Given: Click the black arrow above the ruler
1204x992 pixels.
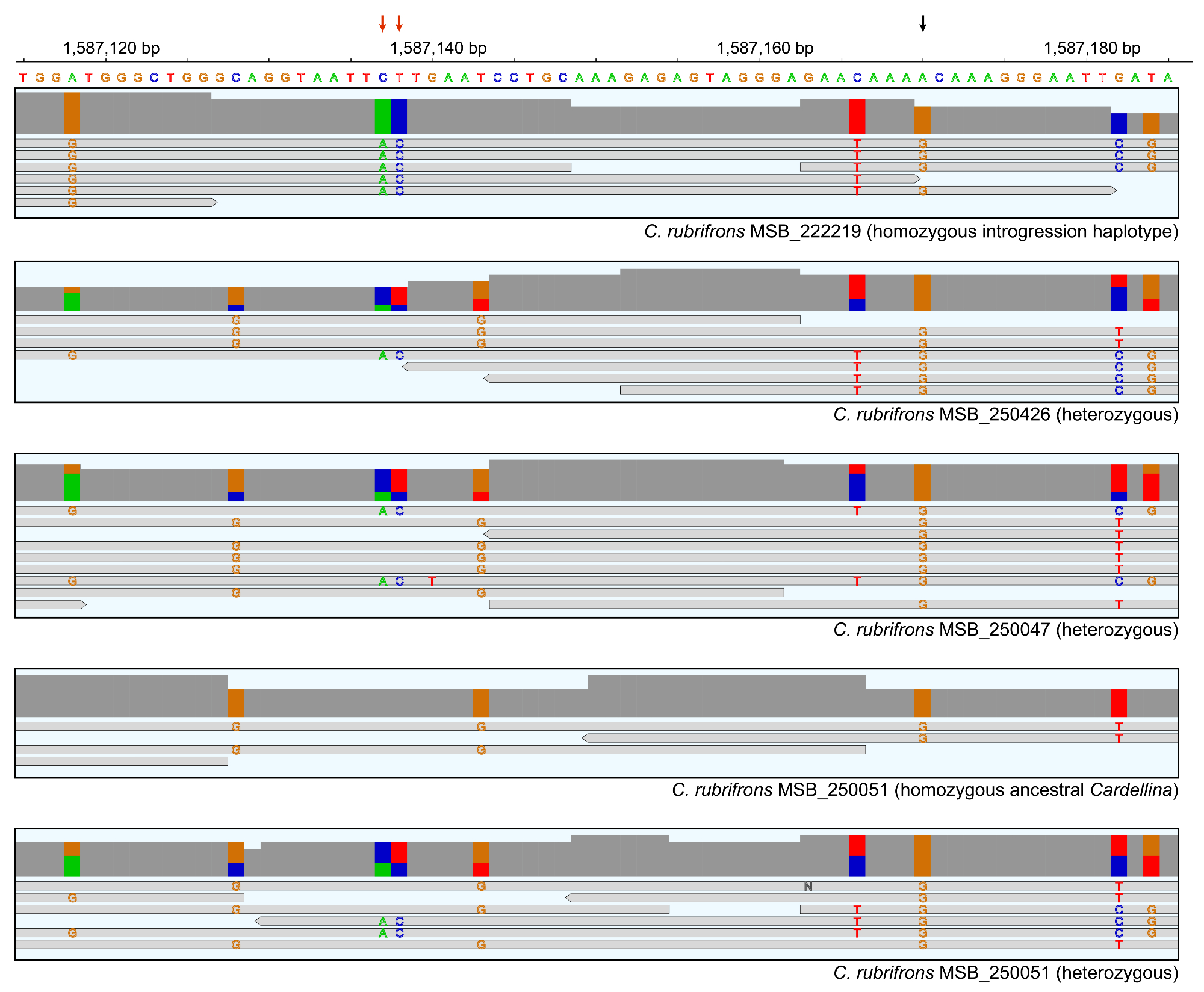Looking at the screenshot, I should click(x=922, y=23).
